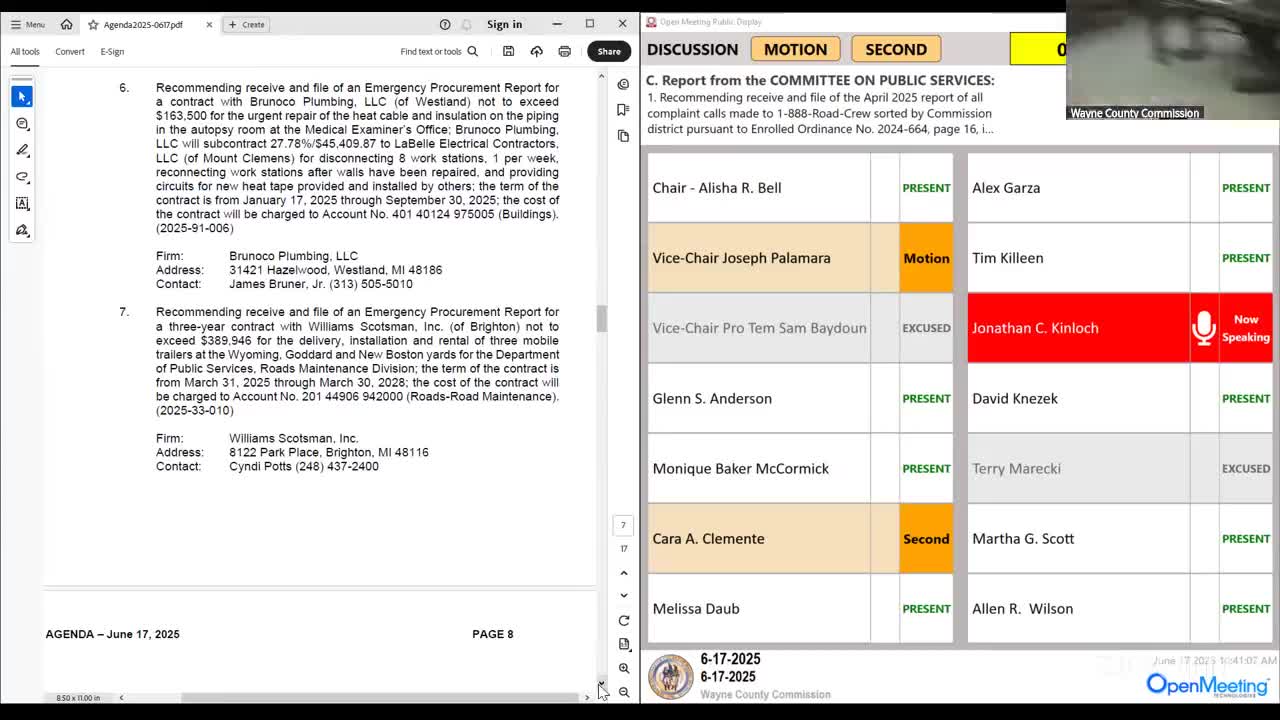
Task: Go to the previous page
Action: click(624, 573)
